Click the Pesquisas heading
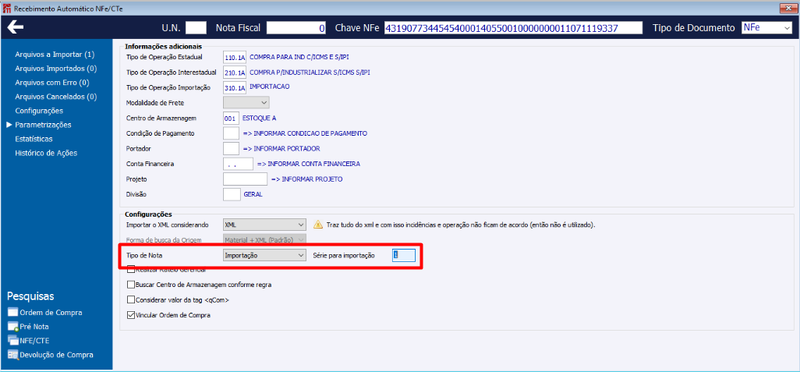800x372 pixels. (31, 296)
